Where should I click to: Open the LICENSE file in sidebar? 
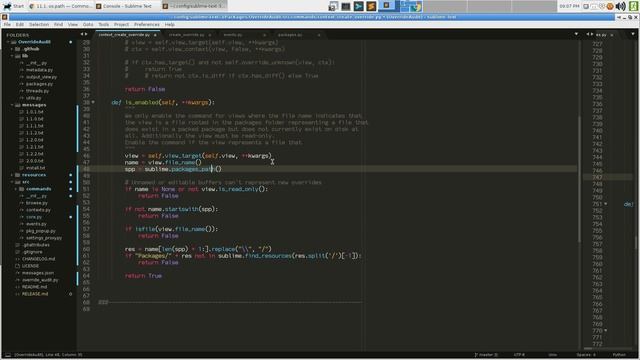coord(30,266)
